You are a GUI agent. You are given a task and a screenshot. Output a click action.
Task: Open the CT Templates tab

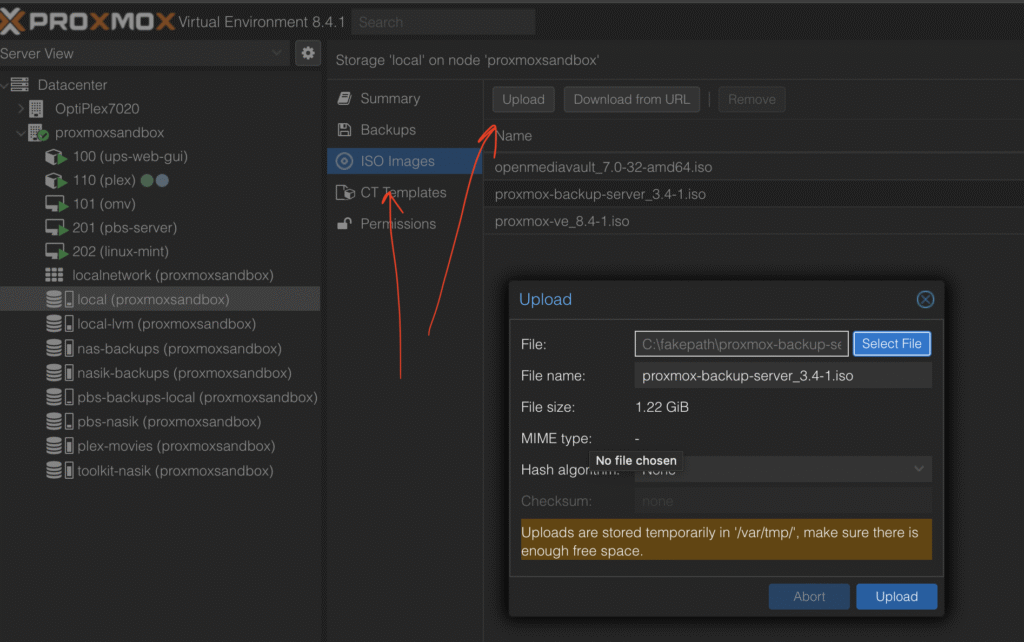(403, 193)
